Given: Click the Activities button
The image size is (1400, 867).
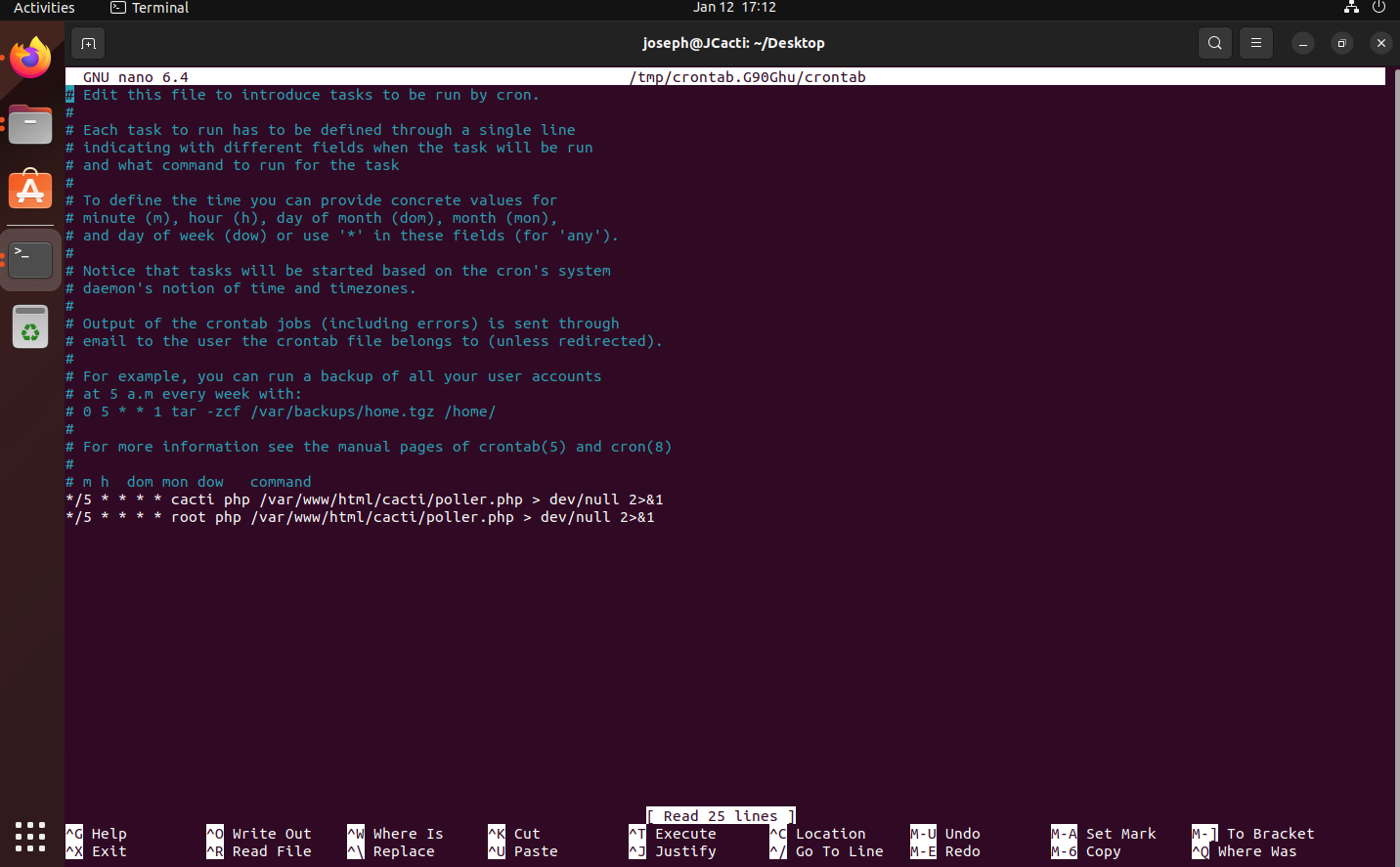Looking at the screenshot, I should point(44,7).
